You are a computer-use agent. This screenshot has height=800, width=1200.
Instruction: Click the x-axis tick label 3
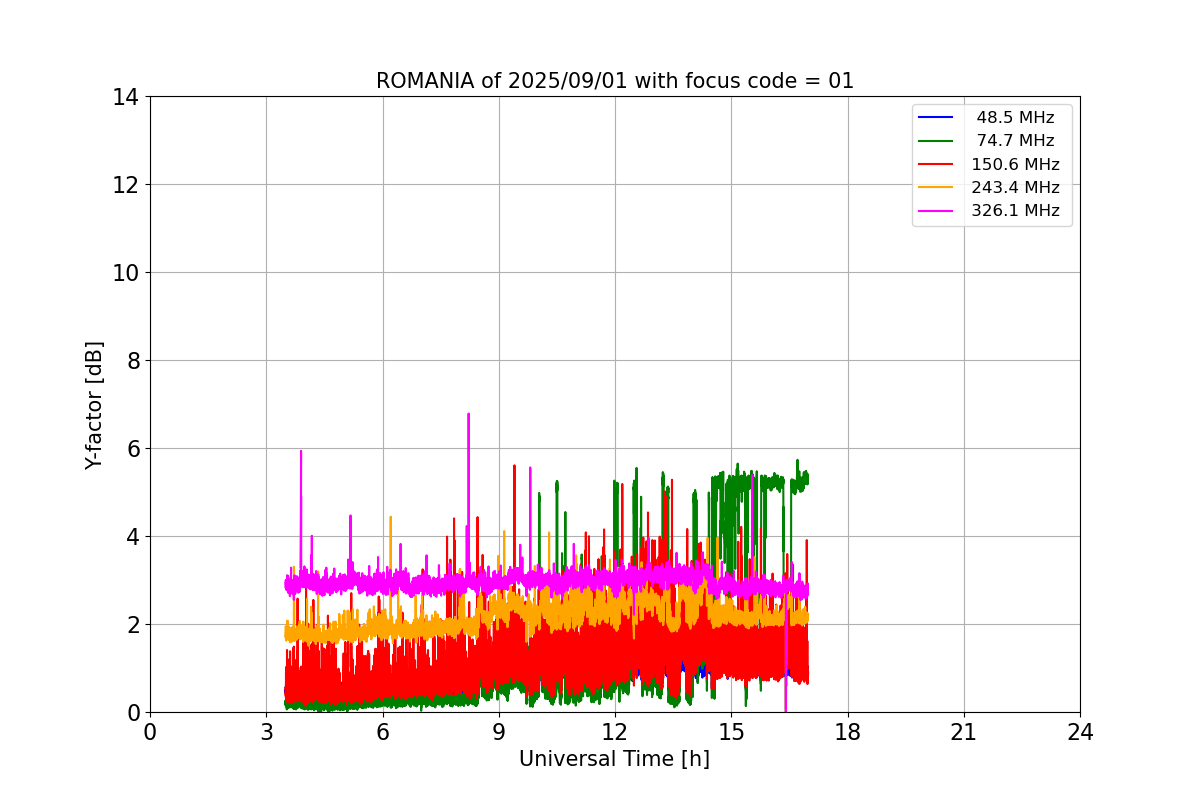tap(266, 732)
